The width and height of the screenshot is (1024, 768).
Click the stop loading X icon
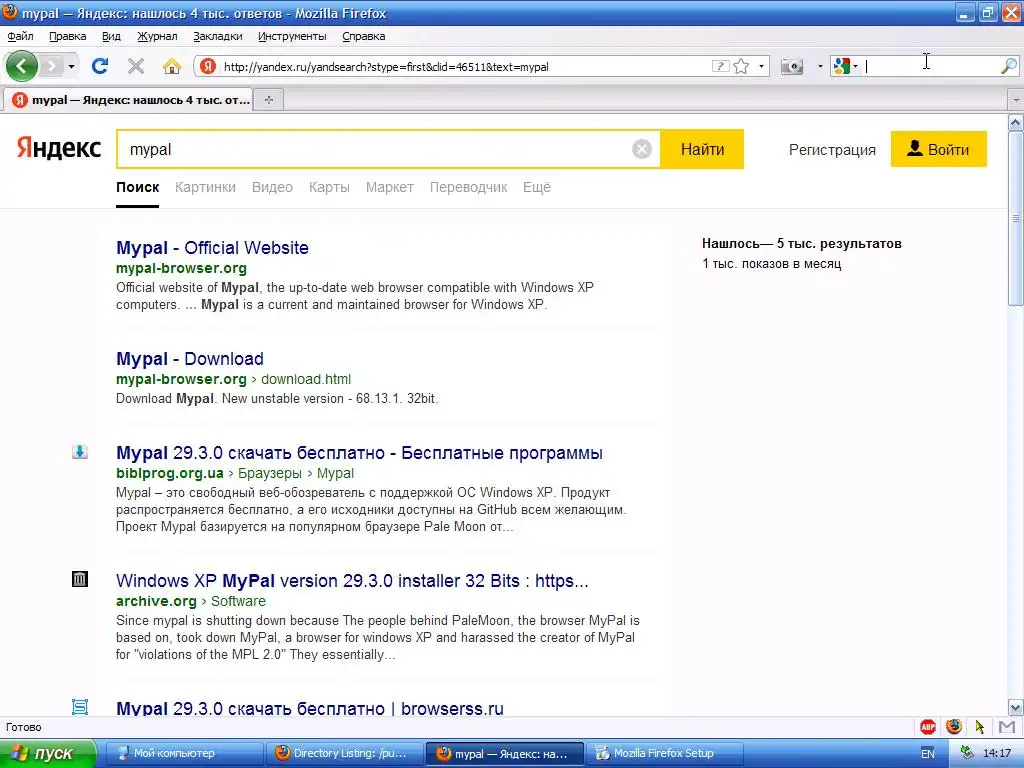coord(136,66)
